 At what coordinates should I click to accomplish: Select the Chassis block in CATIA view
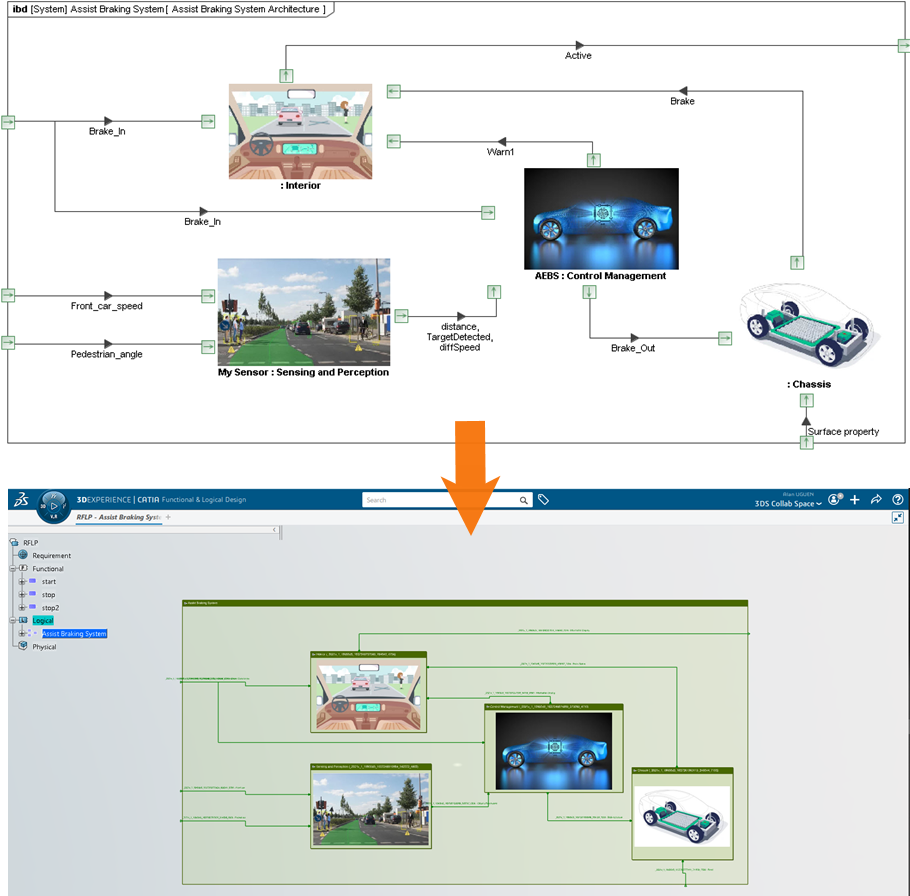[x=682, y=814]
